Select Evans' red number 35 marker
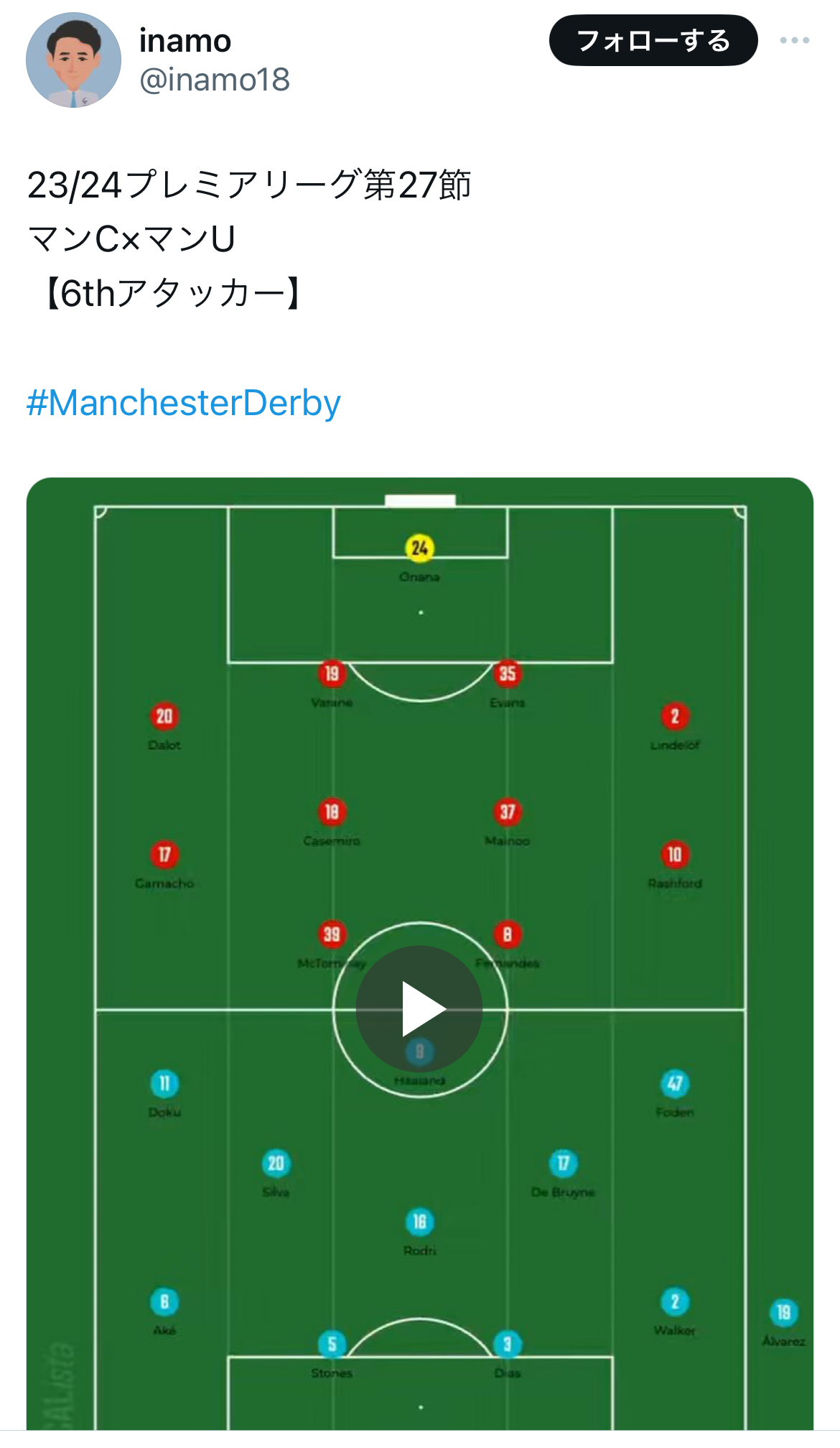Screen dimensions: 840x1448 (508, 674)
